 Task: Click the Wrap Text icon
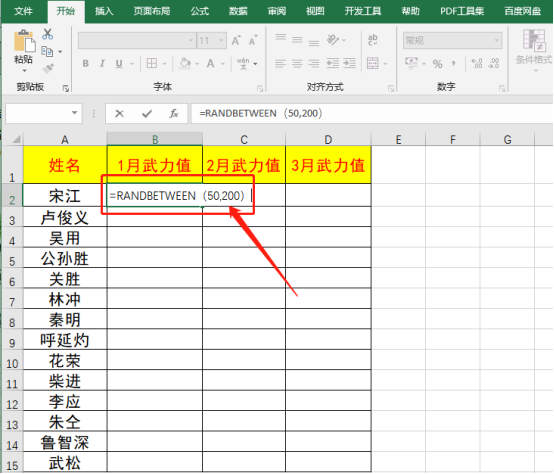[x=372, y=40]
